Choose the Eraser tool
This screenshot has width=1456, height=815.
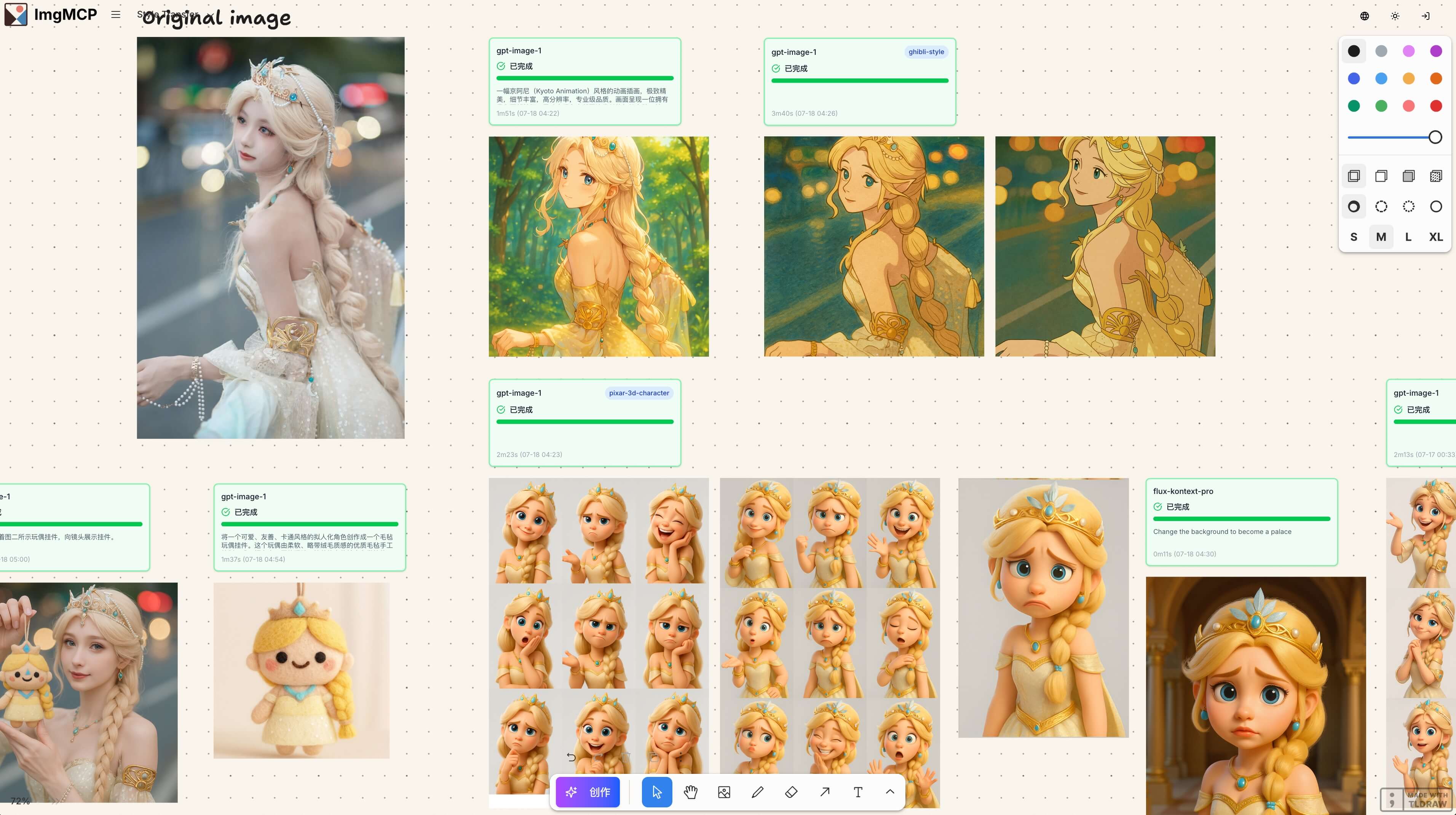click(791, 792)
